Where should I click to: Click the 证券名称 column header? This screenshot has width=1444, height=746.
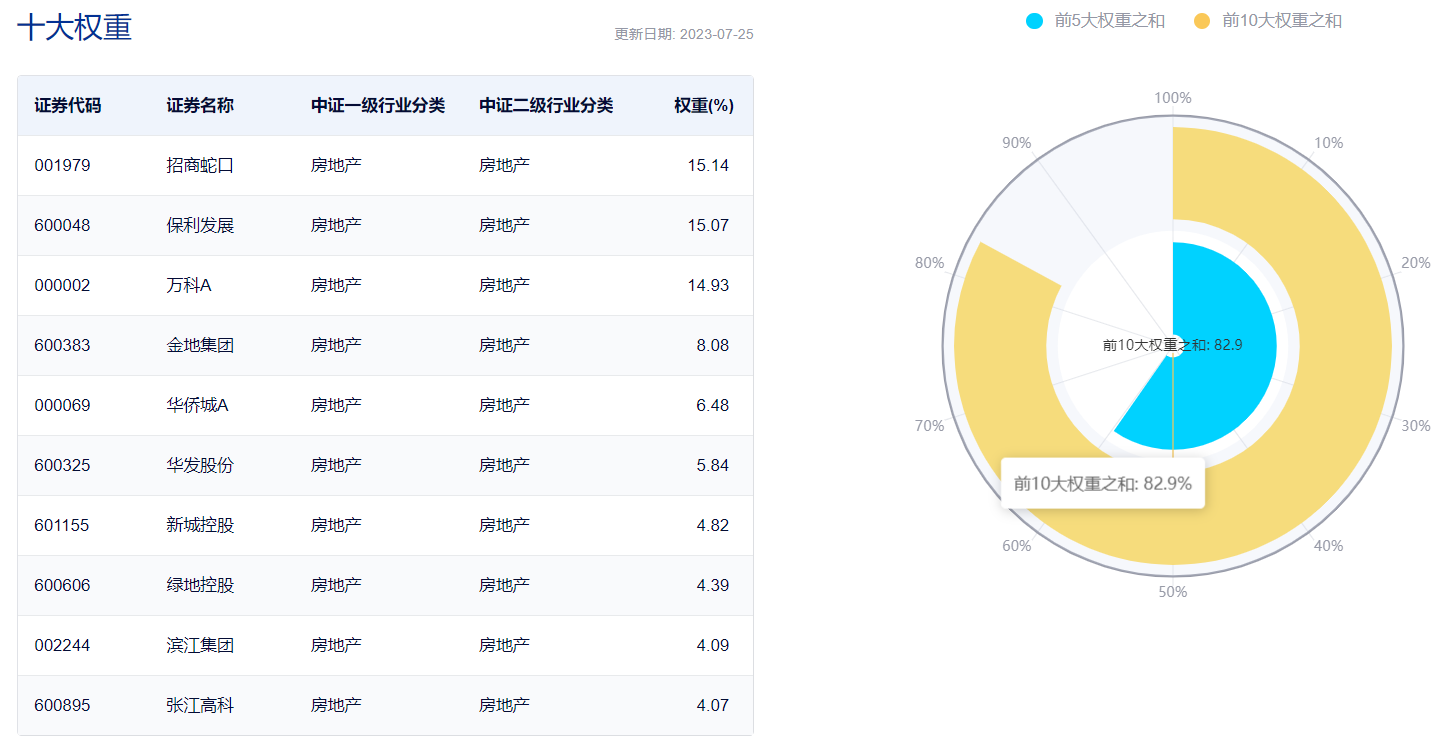200,105
